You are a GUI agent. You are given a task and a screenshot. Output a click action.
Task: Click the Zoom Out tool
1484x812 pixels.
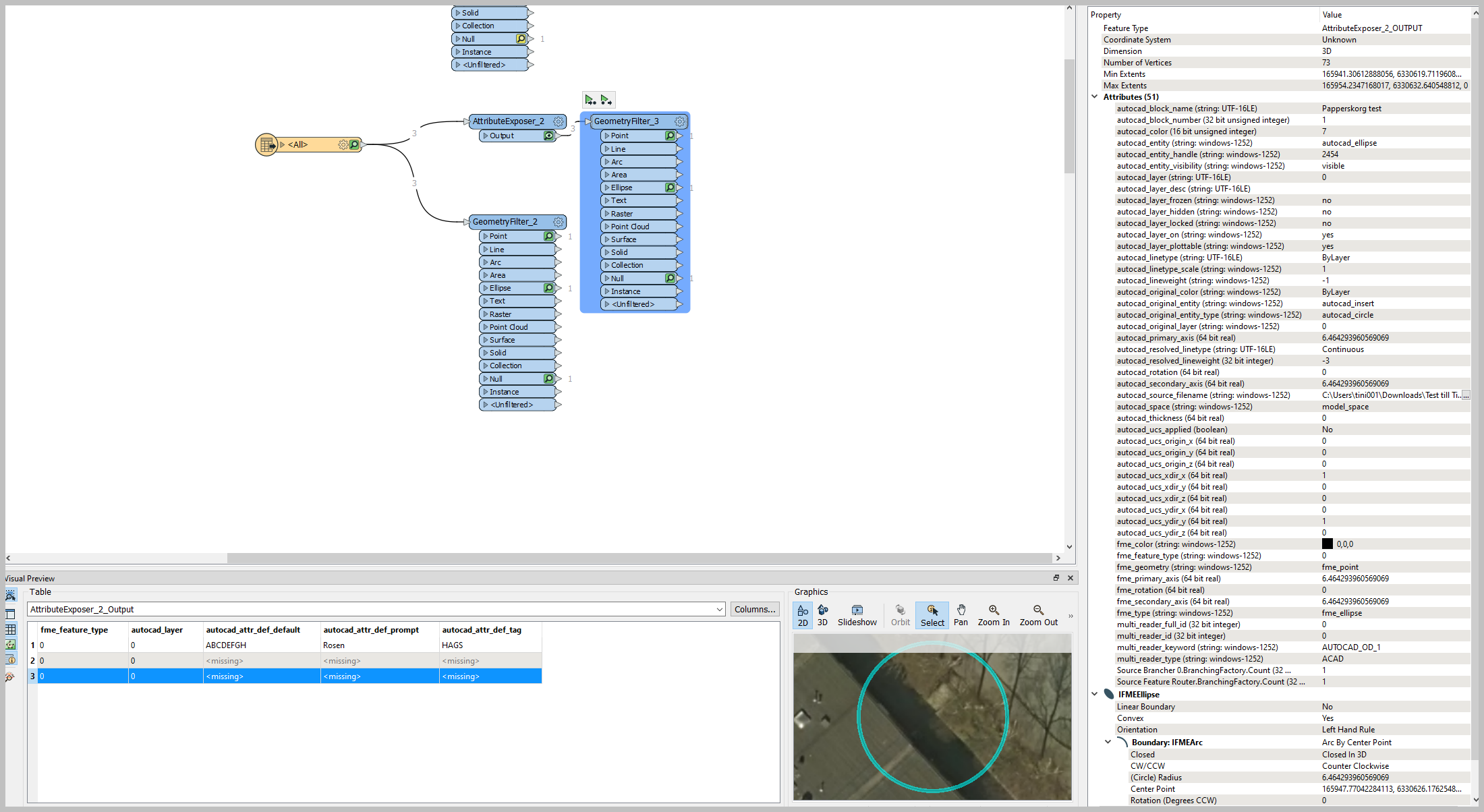pos(1039,615)
